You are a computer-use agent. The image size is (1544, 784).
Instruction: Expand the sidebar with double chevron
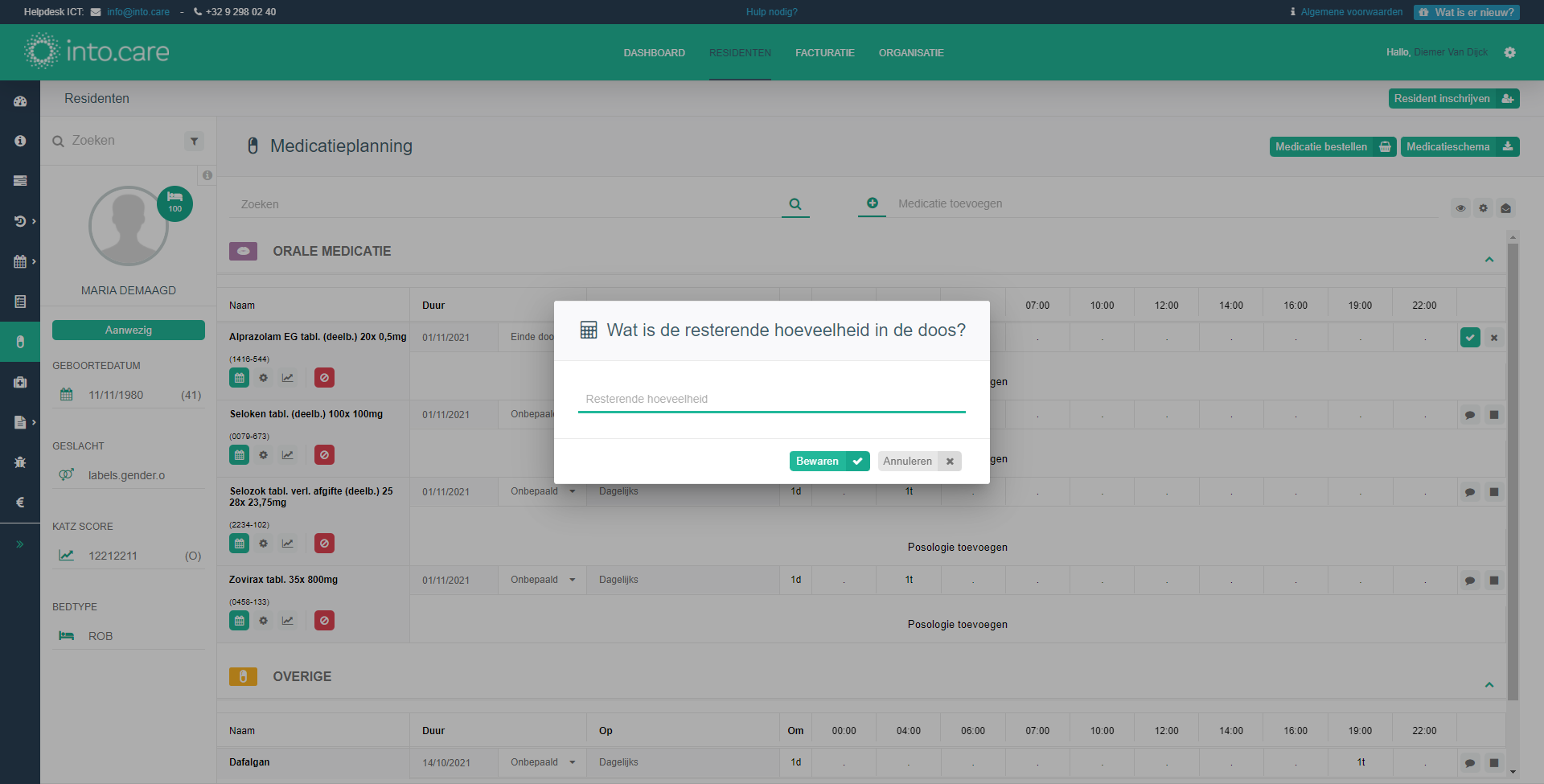point(20,544)
